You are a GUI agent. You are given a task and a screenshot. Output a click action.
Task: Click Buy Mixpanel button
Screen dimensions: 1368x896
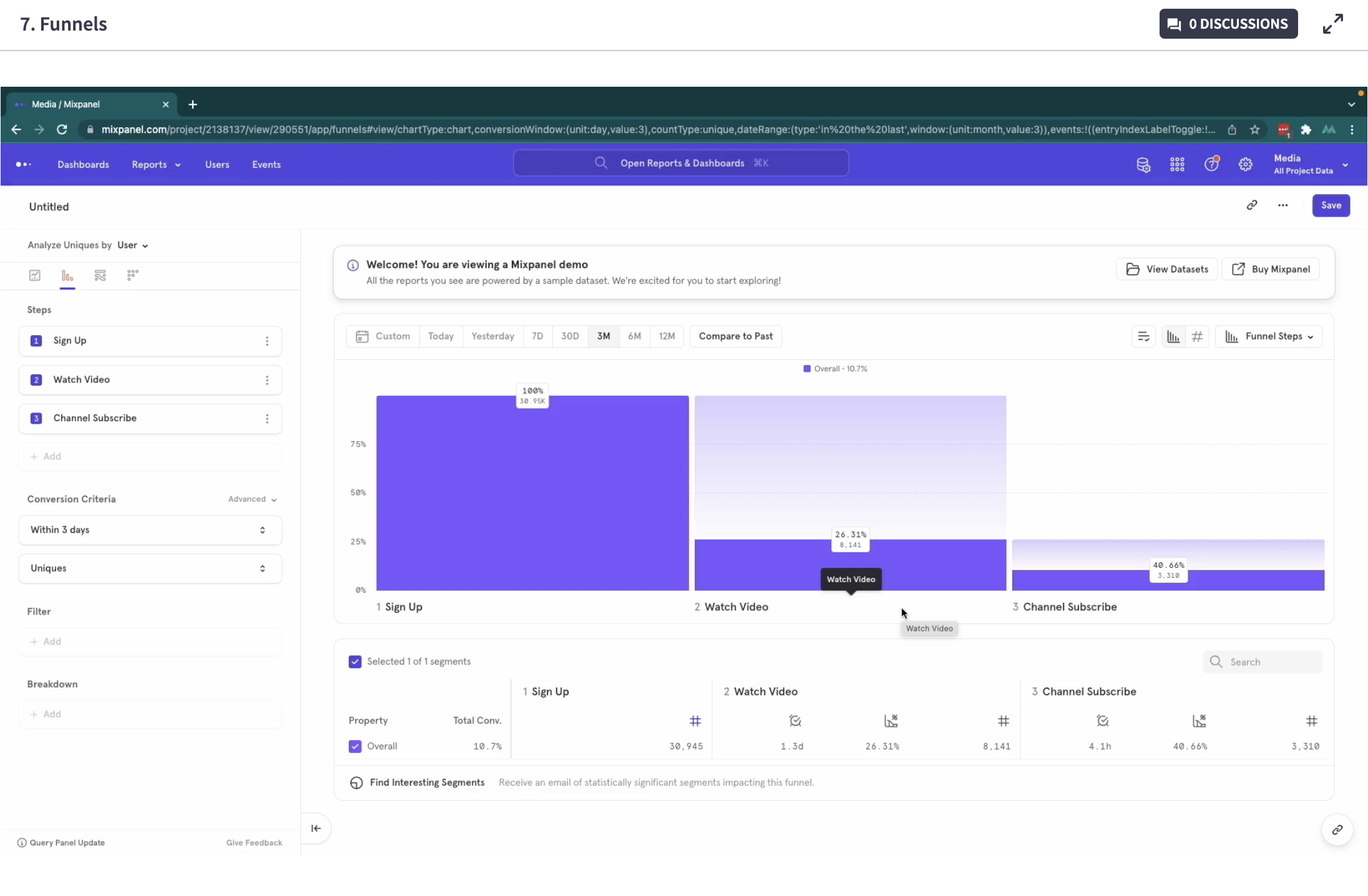[x=1271, y=269]
